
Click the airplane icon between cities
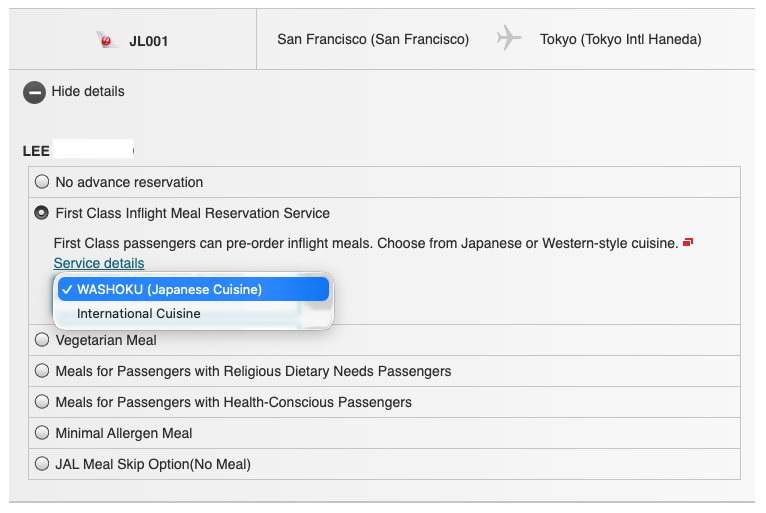[509, 39]
